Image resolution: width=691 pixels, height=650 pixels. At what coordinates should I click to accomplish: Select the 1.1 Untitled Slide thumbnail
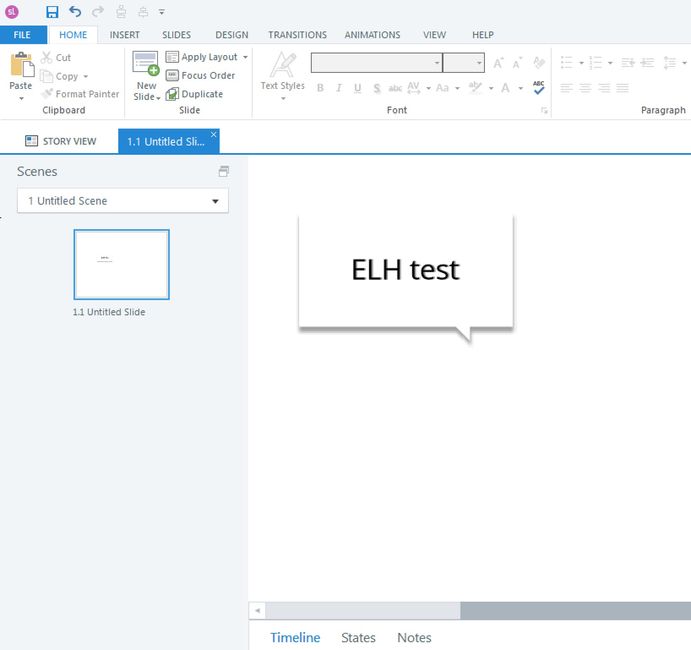click(121, 264)
